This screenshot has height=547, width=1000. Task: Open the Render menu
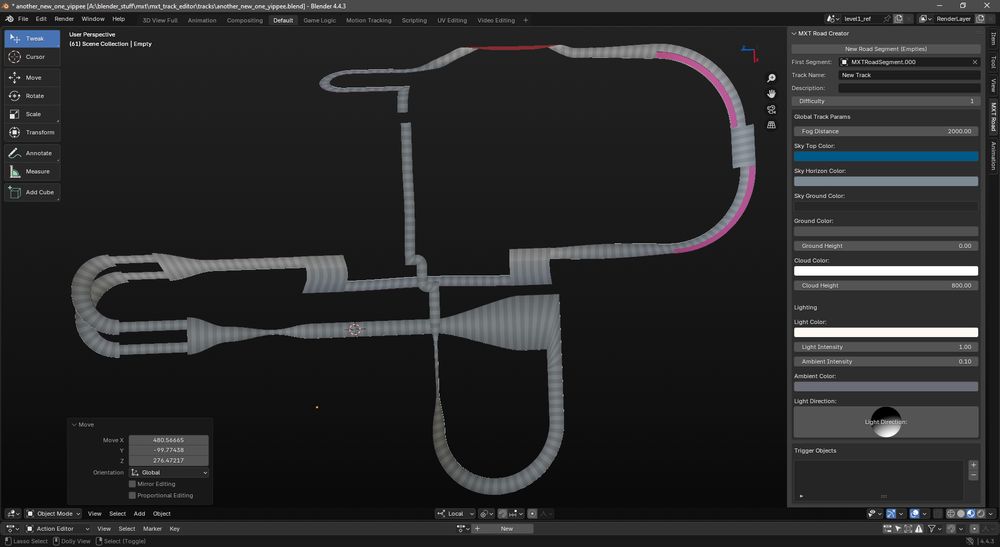pyautogui.click(x=64, y=19)
